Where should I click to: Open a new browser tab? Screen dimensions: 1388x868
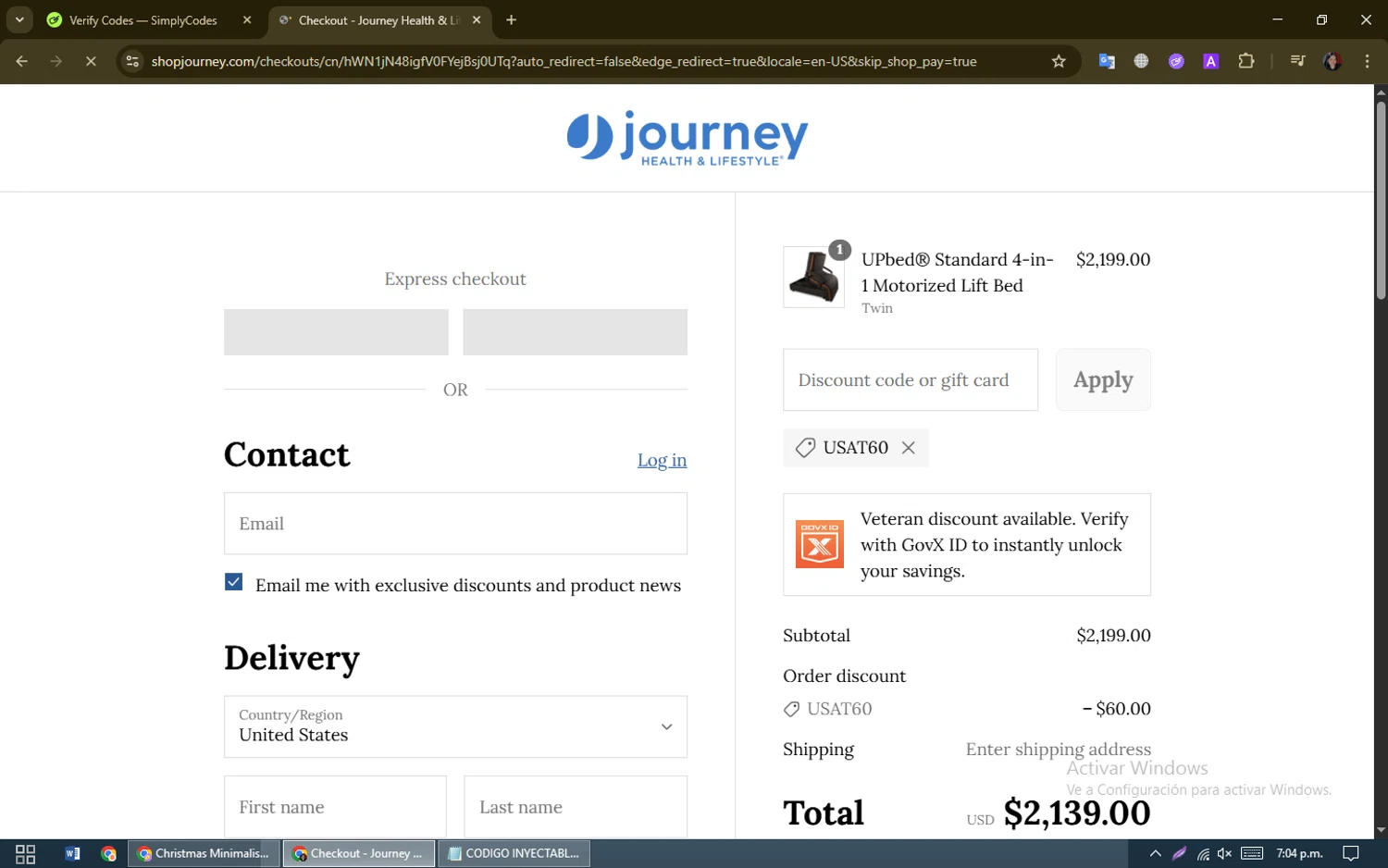pyautogui.click(x=511, y=20)
